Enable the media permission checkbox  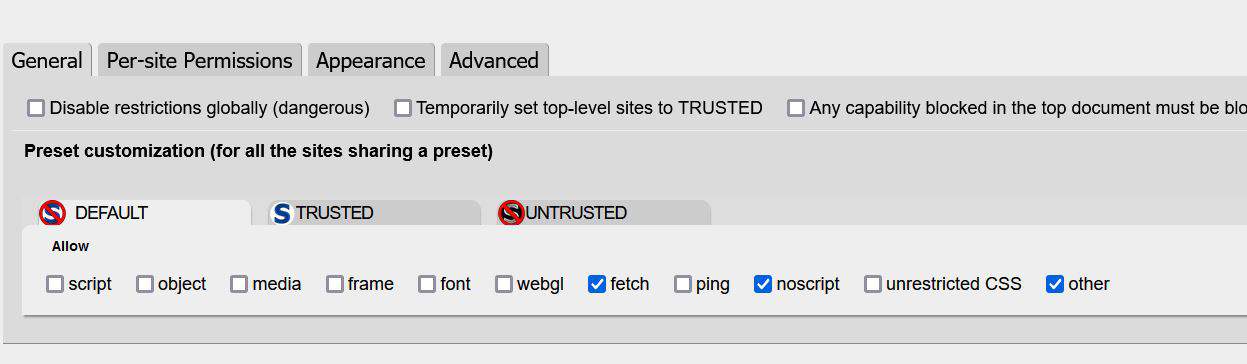[239, 284]
